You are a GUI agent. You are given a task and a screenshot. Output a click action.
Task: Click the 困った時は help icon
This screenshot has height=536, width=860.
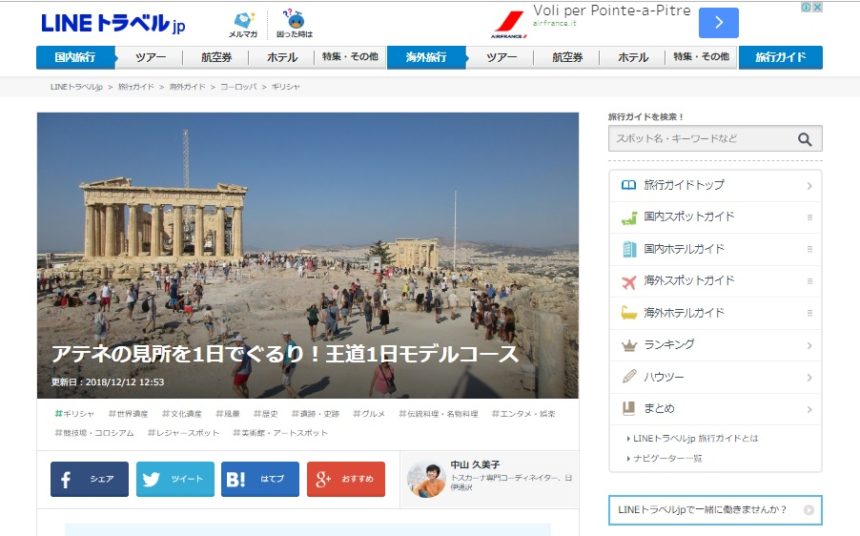click(x=295, y=24)
